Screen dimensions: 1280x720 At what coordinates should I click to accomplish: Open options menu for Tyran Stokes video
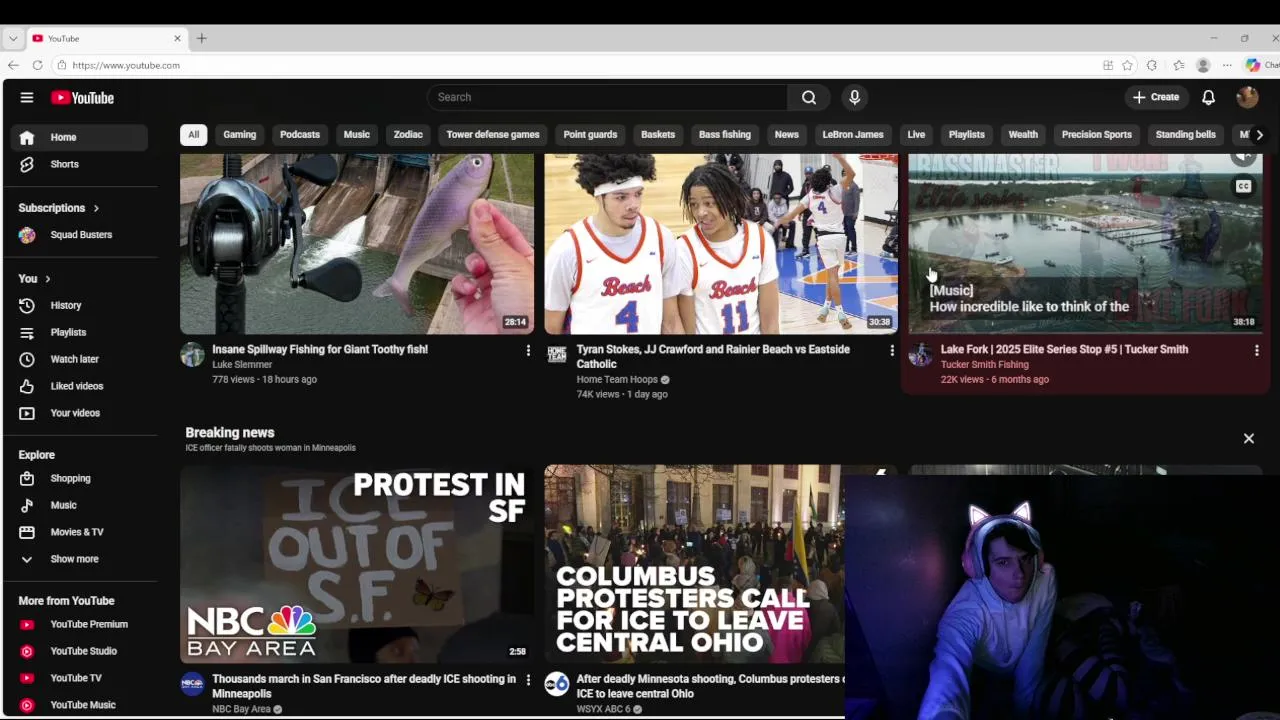(892, 350)
